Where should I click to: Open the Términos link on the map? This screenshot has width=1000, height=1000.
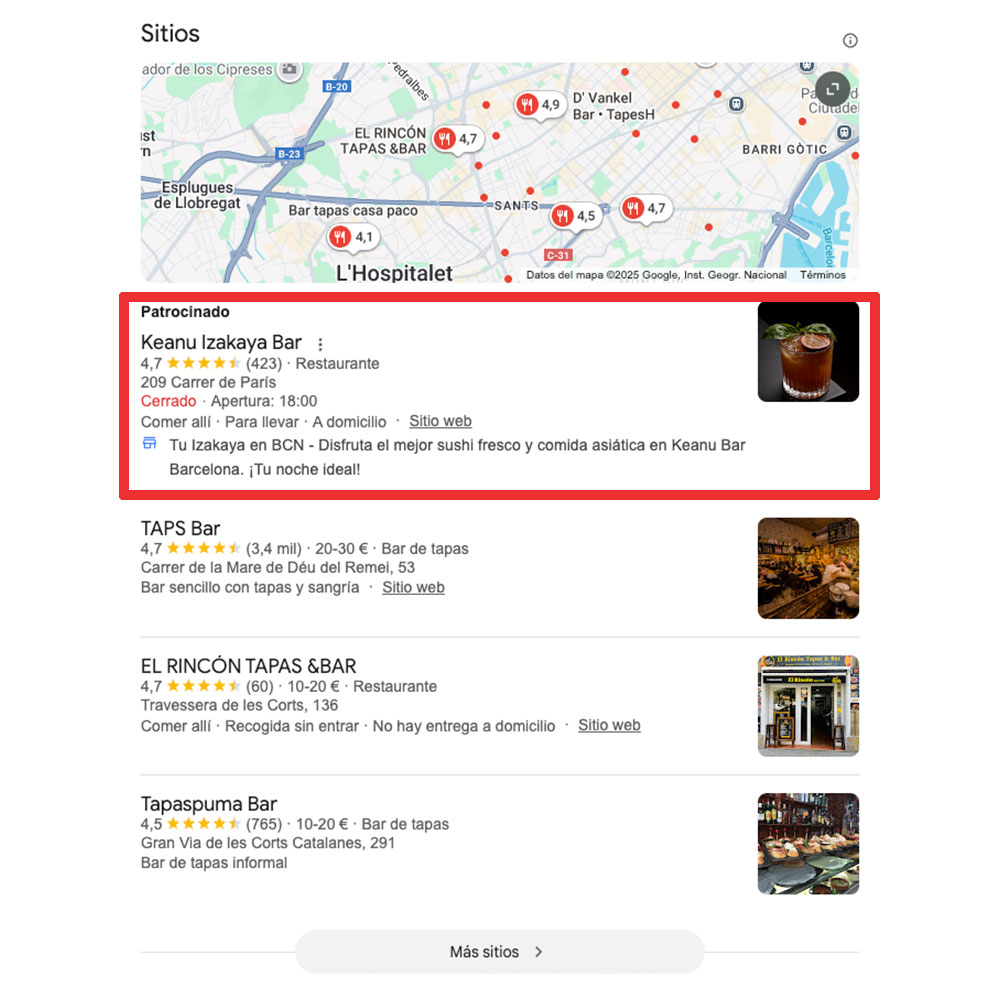pyautogui.click(x=823, y=275)
